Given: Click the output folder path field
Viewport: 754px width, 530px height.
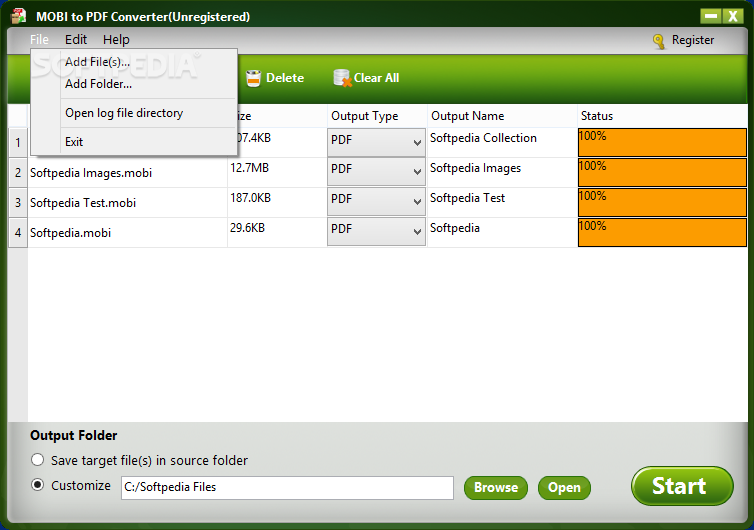Looking at the screenshot, I should (x=287, y=488).
